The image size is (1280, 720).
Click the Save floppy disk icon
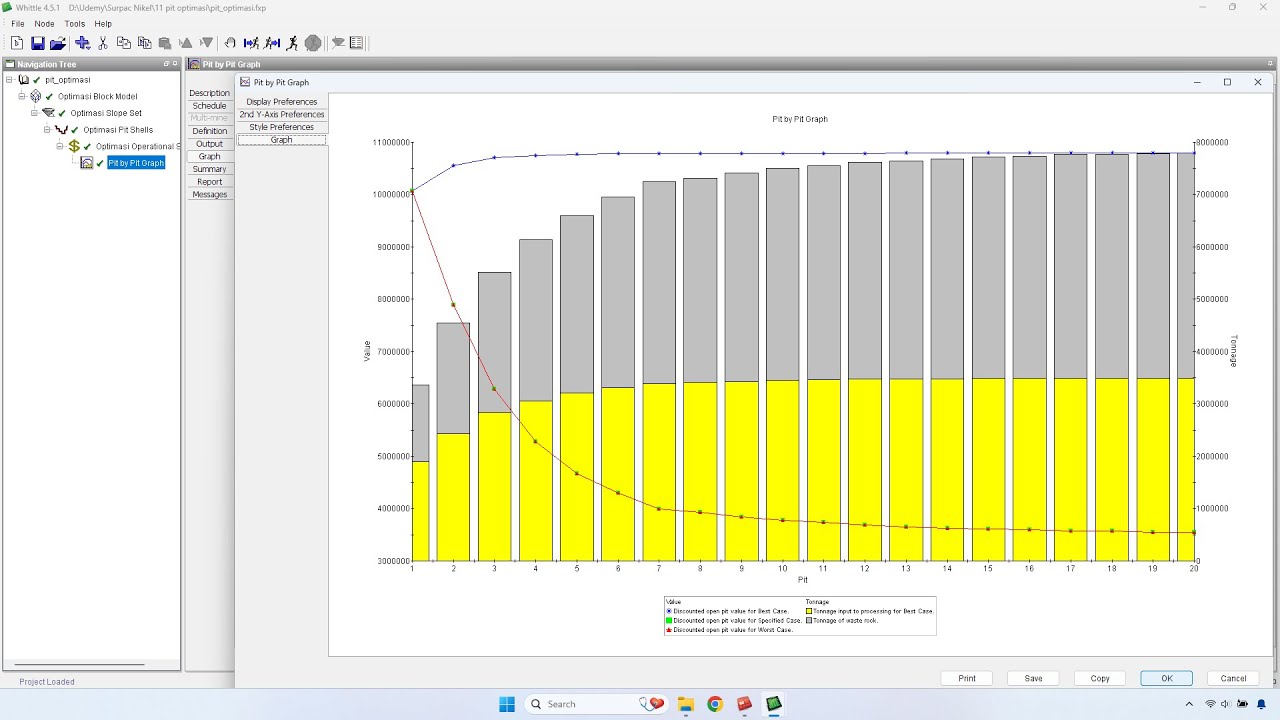37,43
